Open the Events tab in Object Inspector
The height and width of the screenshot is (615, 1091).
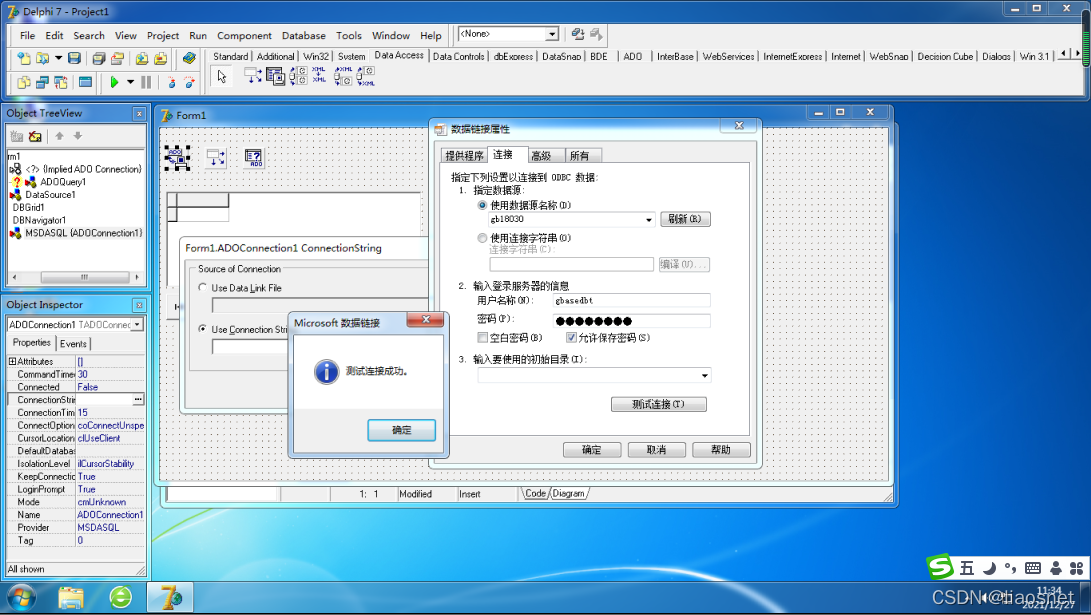[x=73, y=344]
